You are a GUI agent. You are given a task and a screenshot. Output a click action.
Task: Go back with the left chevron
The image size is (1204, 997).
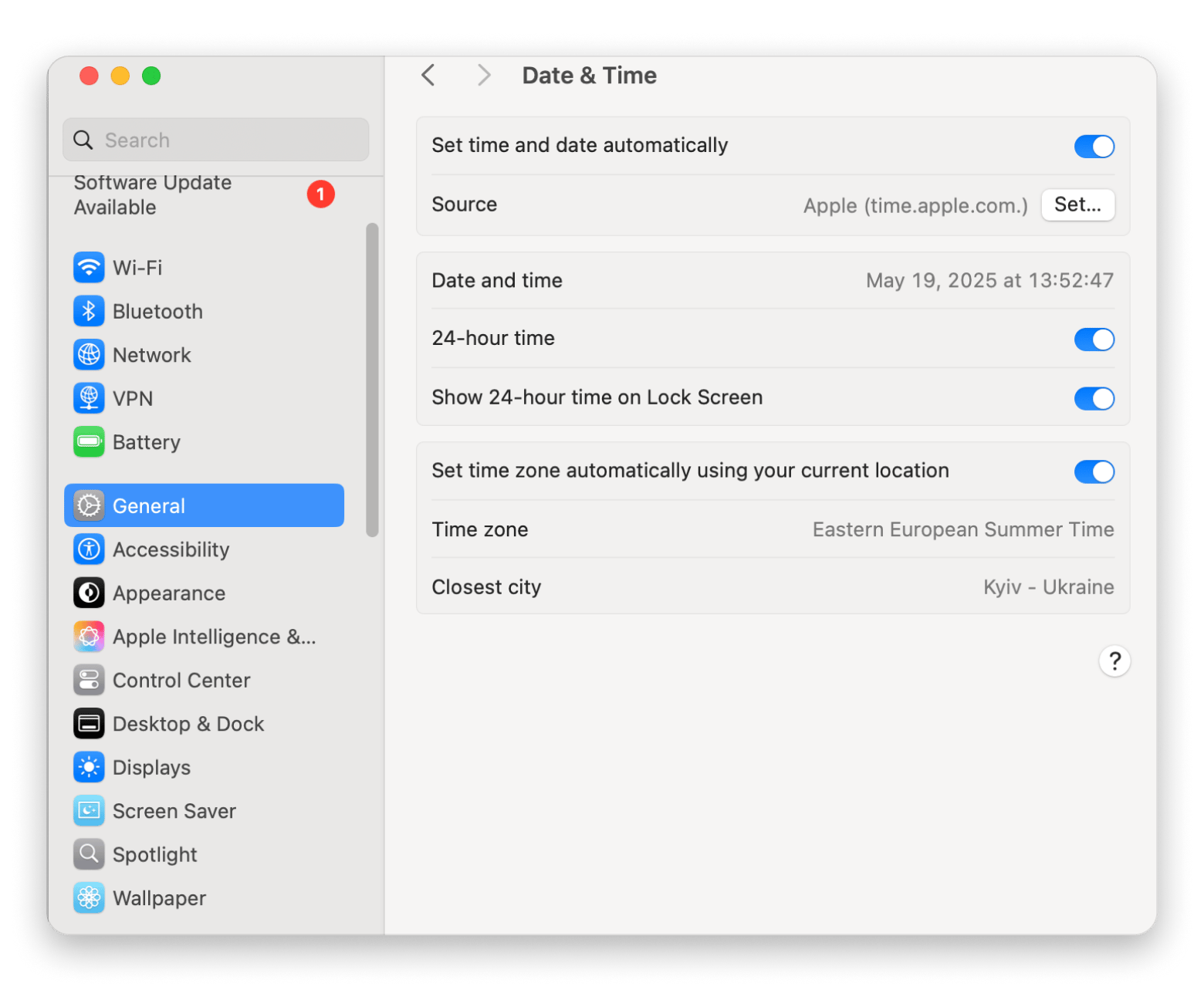[x=428, y=76]
